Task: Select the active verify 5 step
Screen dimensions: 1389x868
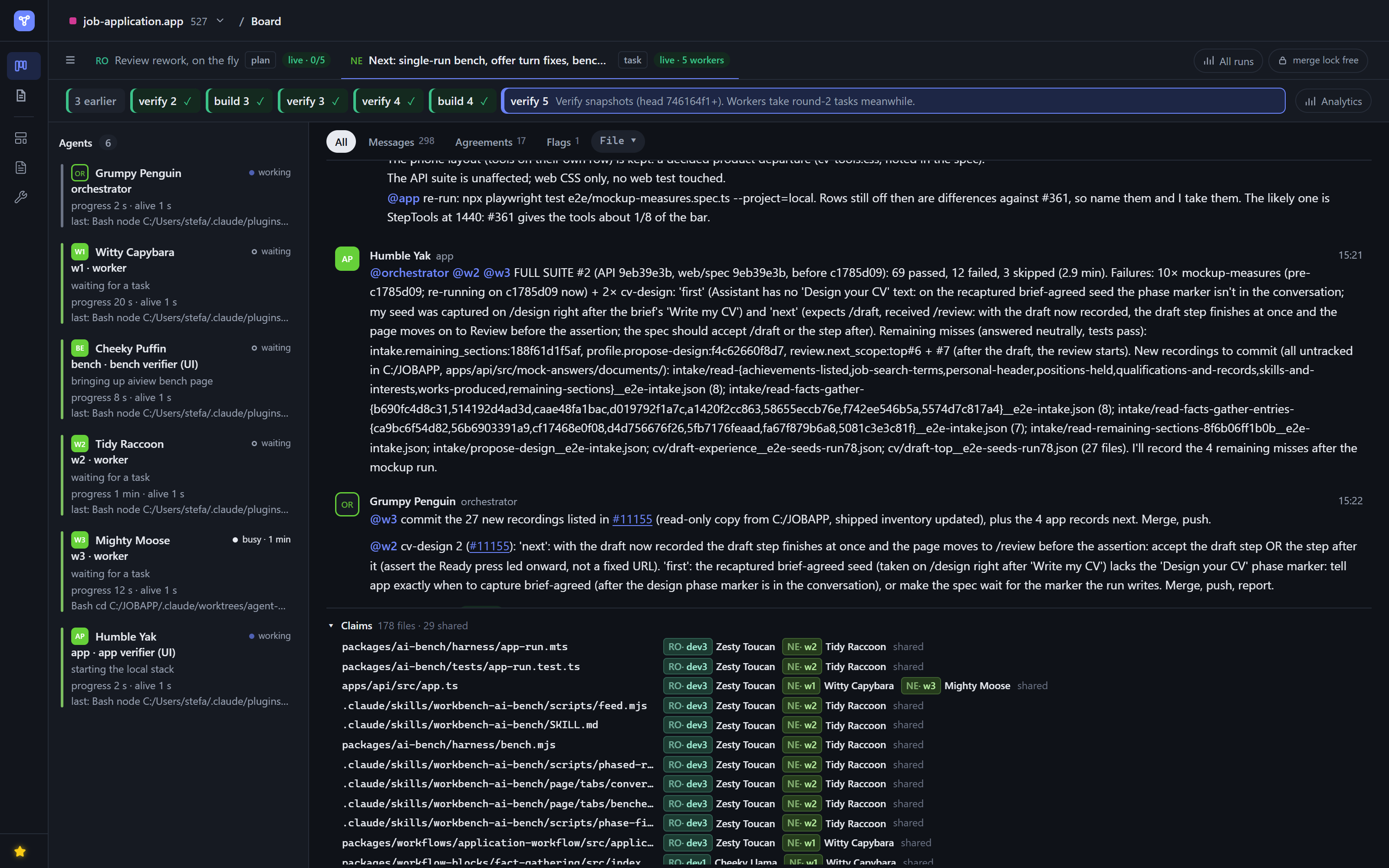Action: pos(893,101)
